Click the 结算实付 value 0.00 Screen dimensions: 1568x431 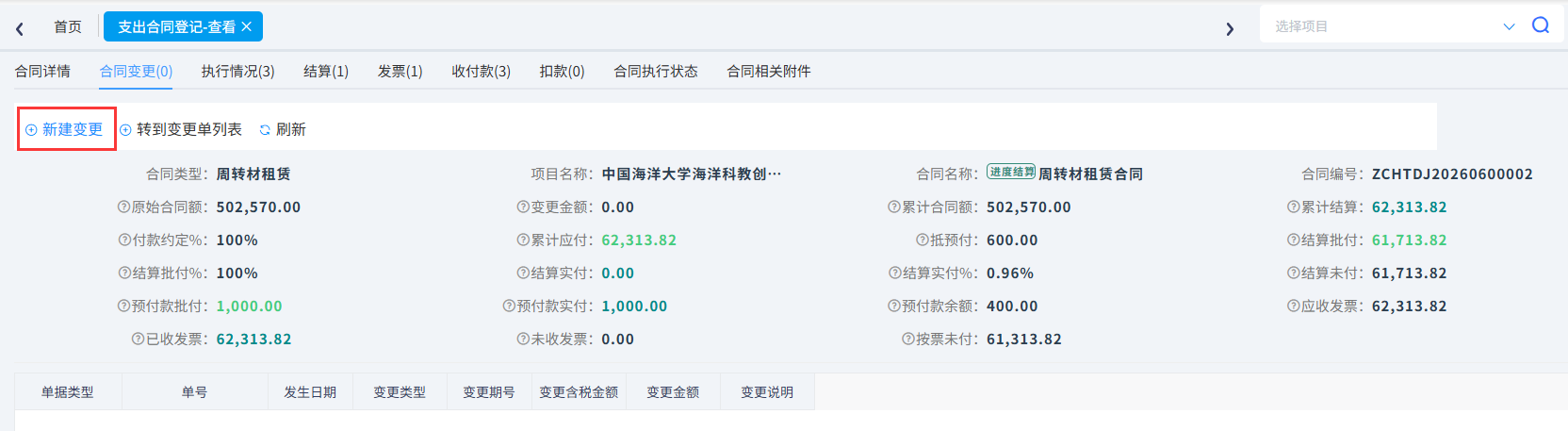point(618,273)
